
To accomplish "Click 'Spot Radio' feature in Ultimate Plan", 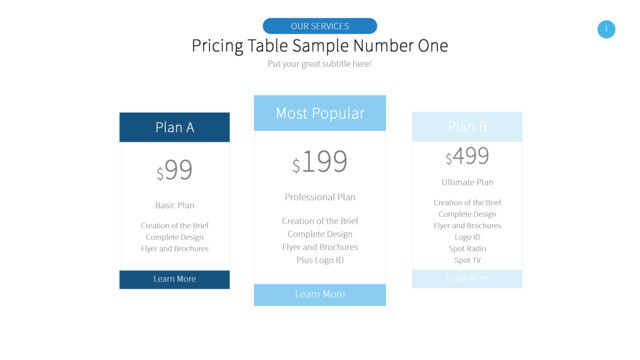I will [x=467, y=249].
